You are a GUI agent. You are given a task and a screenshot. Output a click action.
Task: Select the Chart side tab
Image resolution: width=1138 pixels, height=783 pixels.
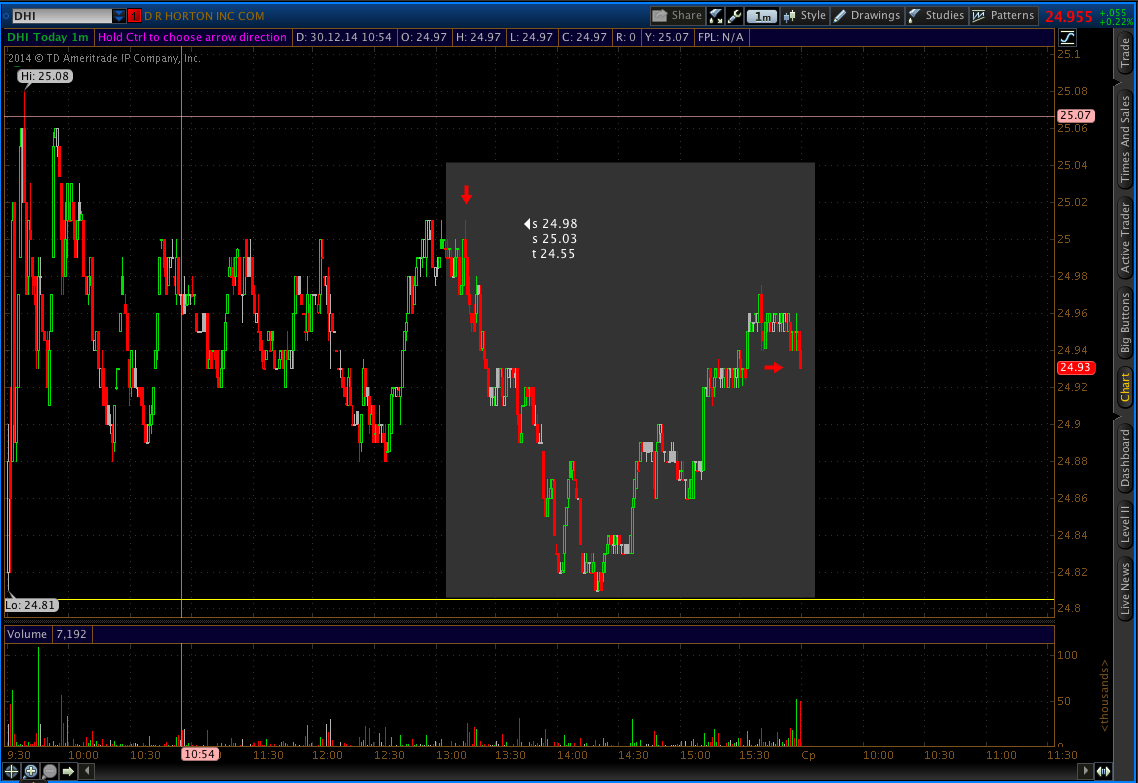pos(1125,387)
